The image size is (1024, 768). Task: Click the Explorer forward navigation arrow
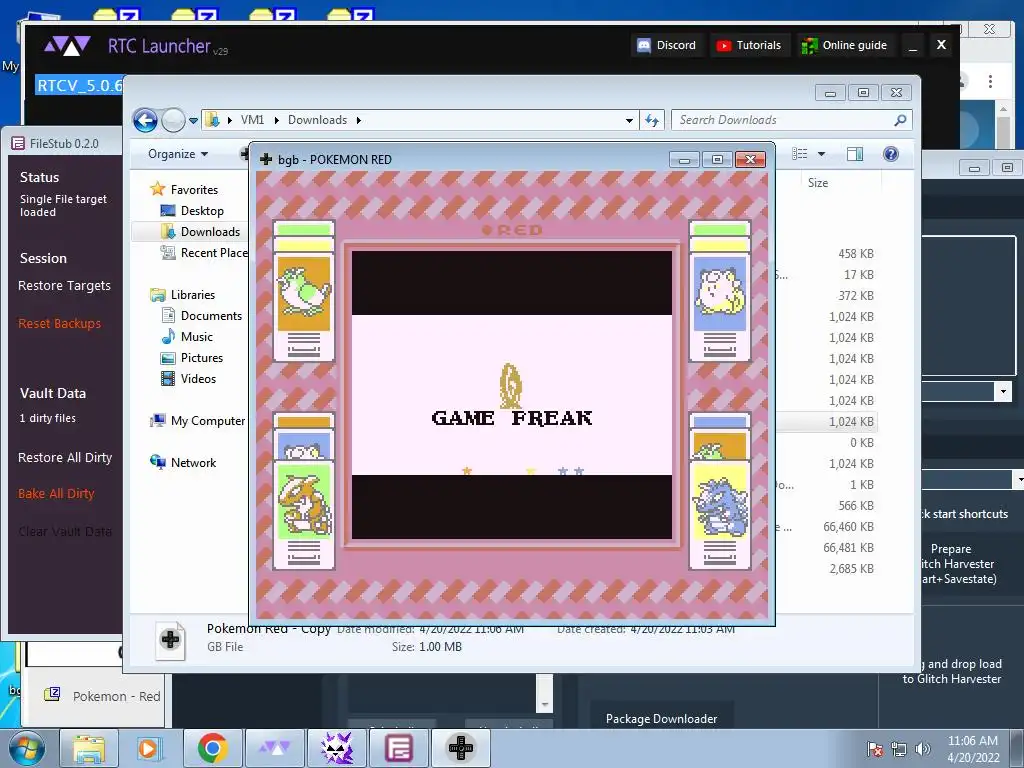click(173, 120)
